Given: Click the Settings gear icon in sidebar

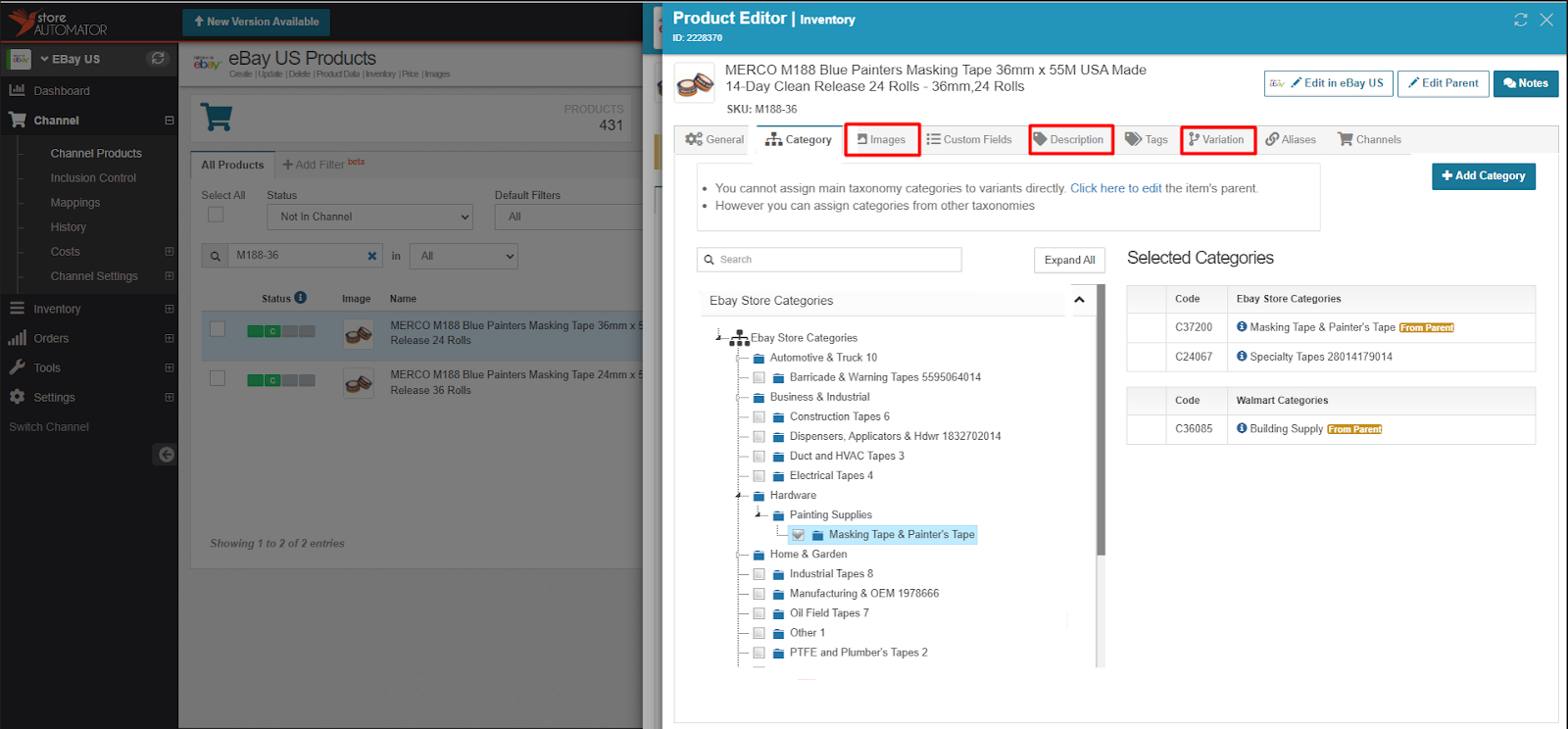Looking at the screenshot, I should point(17,397).
